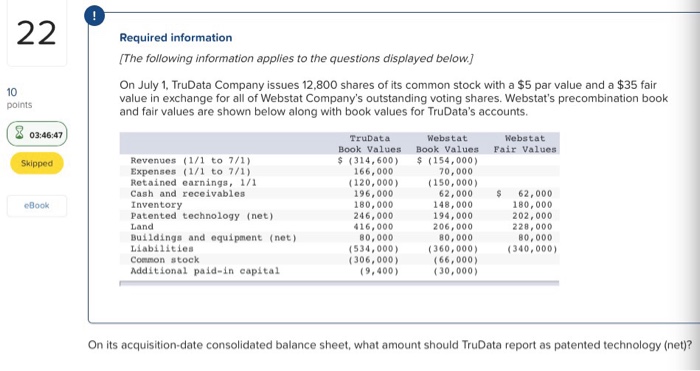Click the 03:46:47 countdown timer

pos(37,134)
